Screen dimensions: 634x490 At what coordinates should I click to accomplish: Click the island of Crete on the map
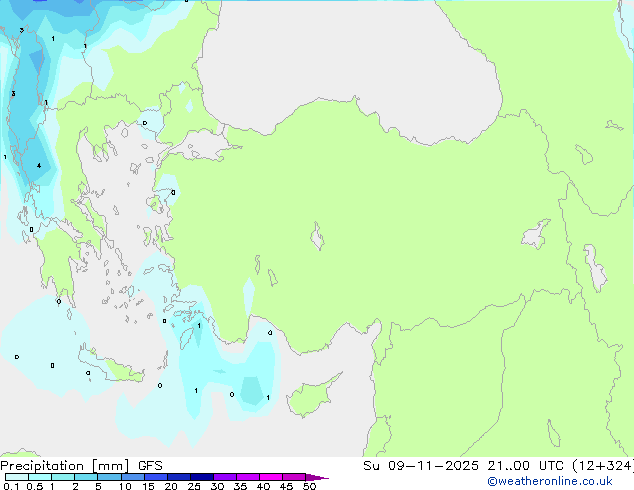111,366
